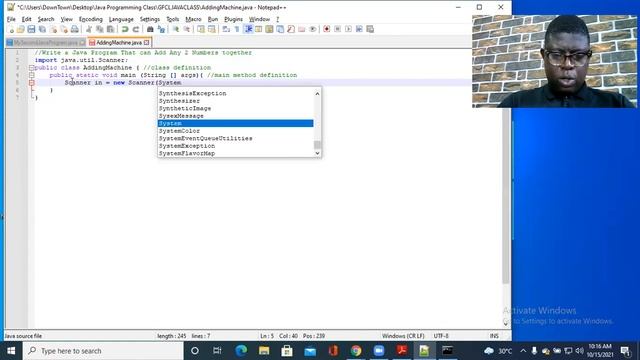Image resolution: width=640 pixels, height=360 pixels.
Task: Click the taskbar search box
Action: (x=103, y=351)
